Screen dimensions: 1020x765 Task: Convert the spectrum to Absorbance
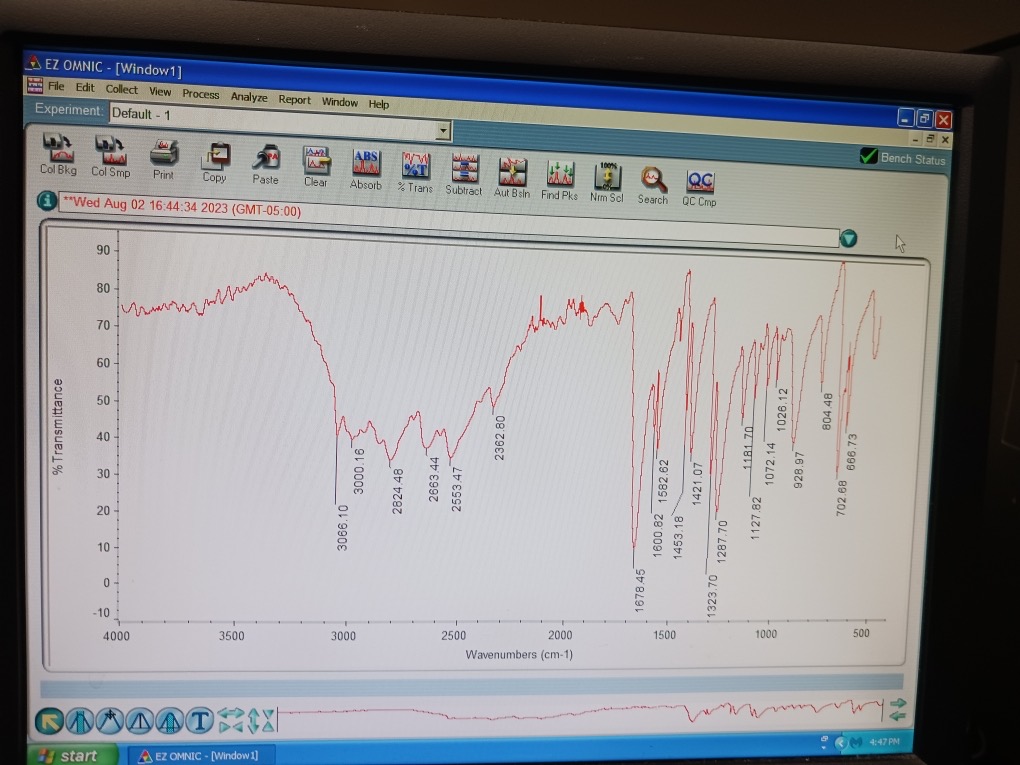tap(365, 160)
